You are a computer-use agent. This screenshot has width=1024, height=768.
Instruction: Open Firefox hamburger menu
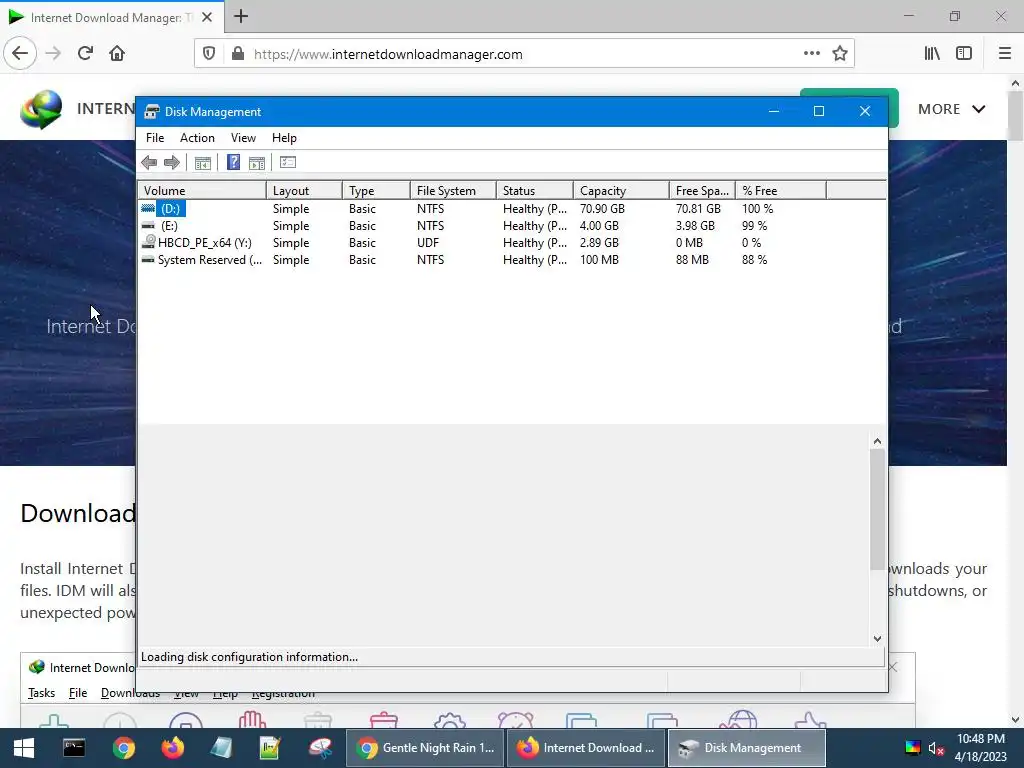pos(1005,54)
